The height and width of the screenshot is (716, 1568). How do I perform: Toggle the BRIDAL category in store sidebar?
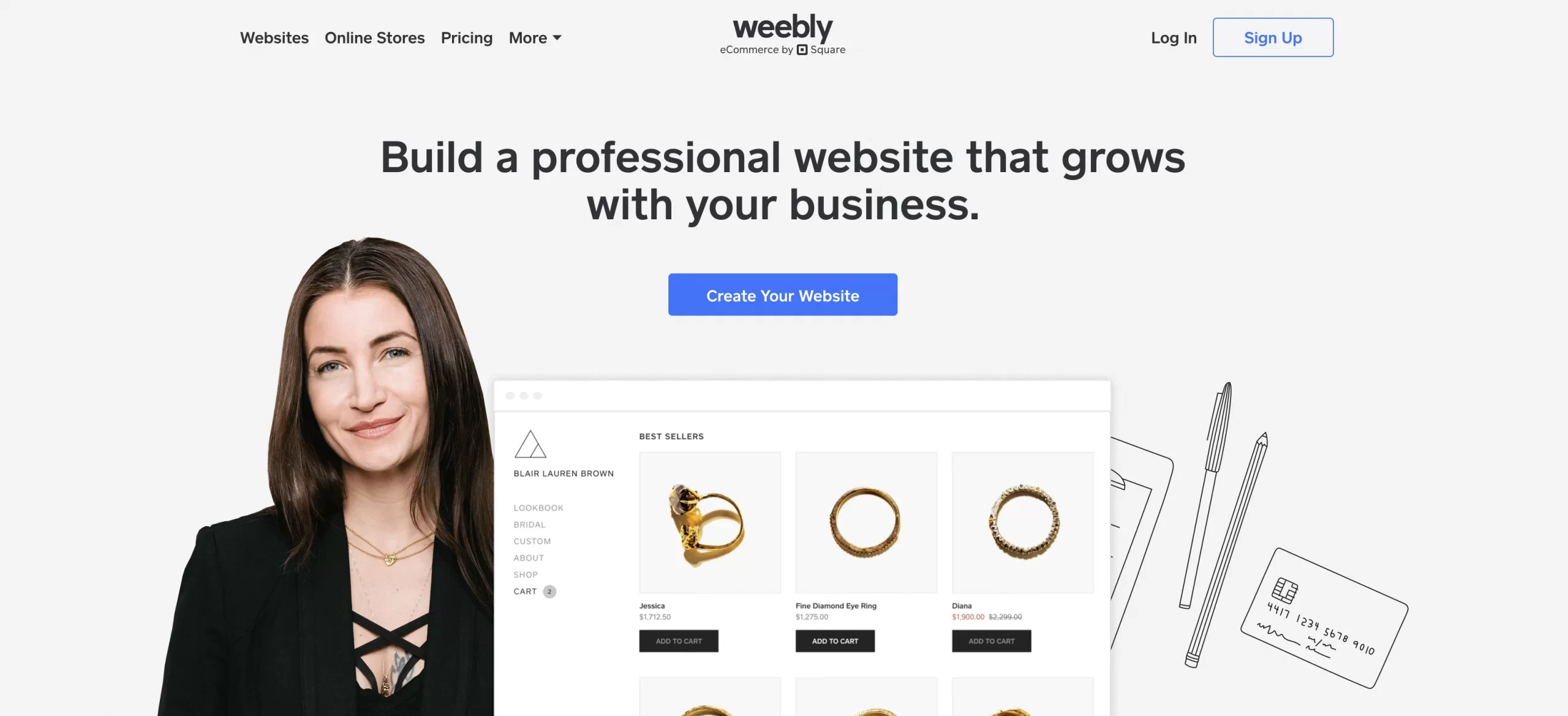[529, 523]
